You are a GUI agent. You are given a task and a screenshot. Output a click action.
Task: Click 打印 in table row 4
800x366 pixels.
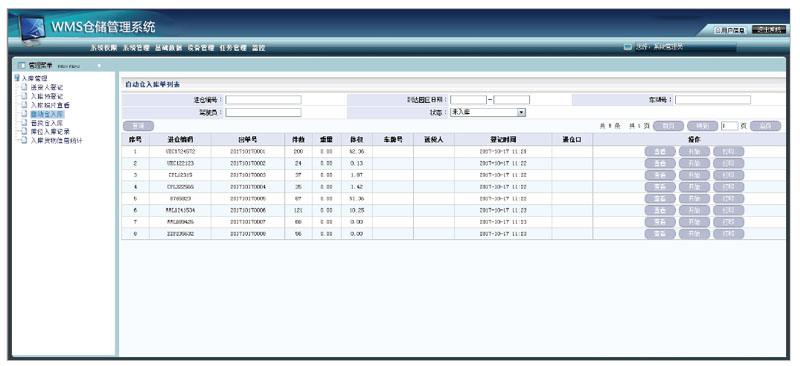click(729, 187)
